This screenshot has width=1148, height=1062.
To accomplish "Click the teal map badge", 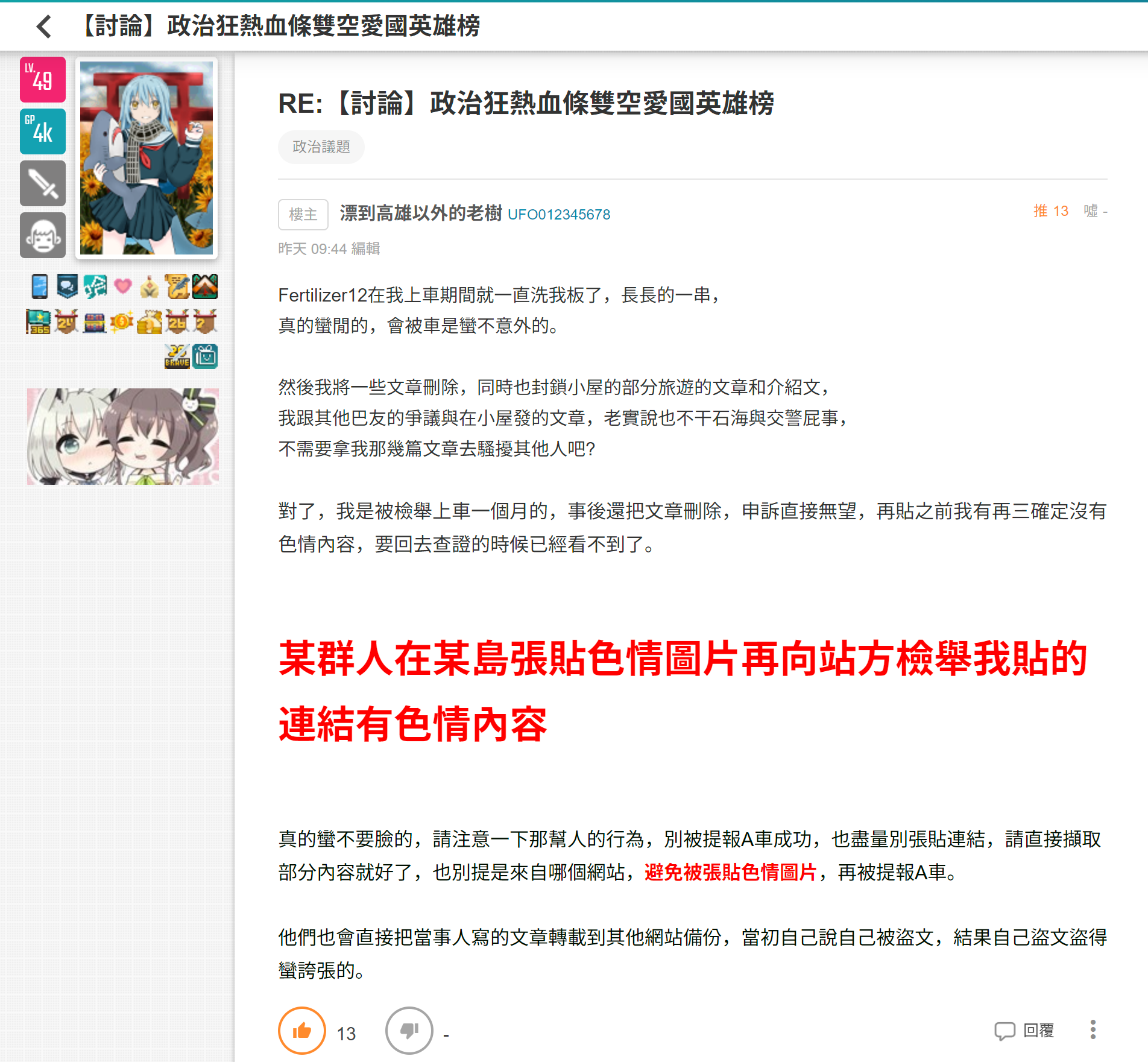I will tap(95, 286).
